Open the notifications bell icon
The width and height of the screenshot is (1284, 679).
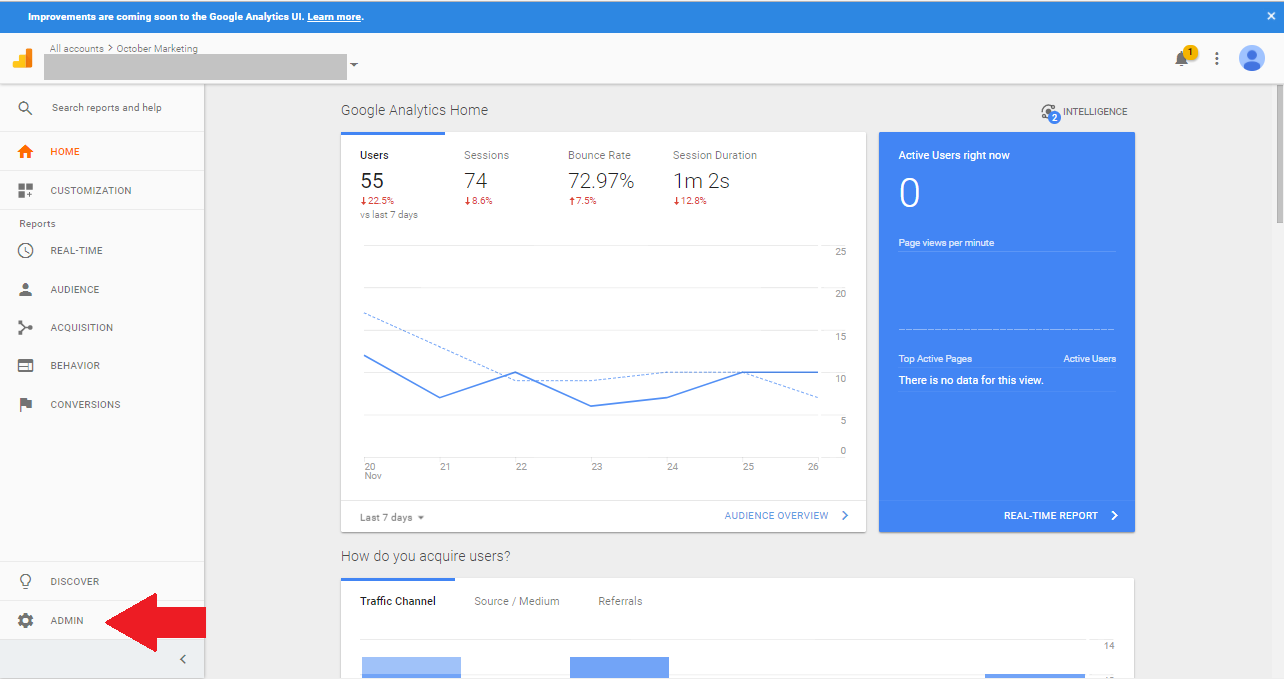(x=1181, y=59)
